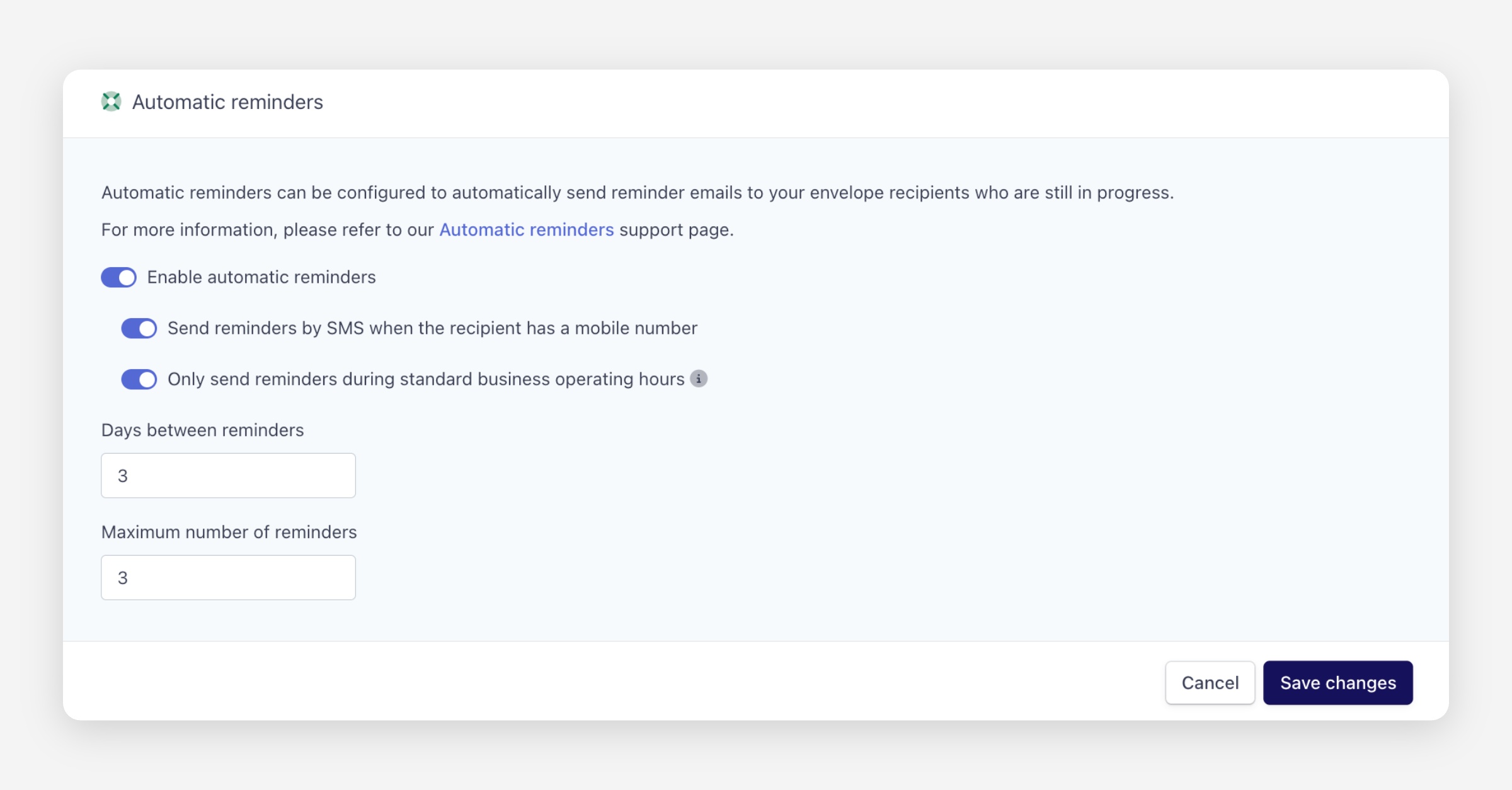Image resolution: width=1512 pixels, height=790 pixels.
Task: Click the "Only send reminders during standard" label
Action: click(426, 379)
